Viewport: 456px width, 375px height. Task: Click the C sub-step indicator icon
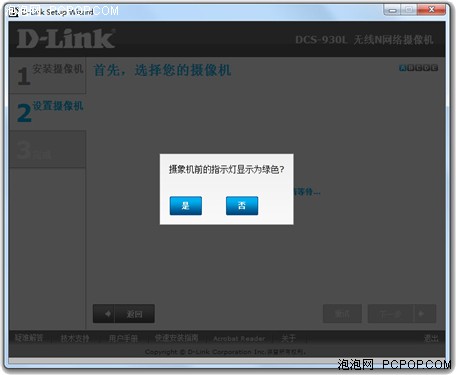click(x=418, y=68)
